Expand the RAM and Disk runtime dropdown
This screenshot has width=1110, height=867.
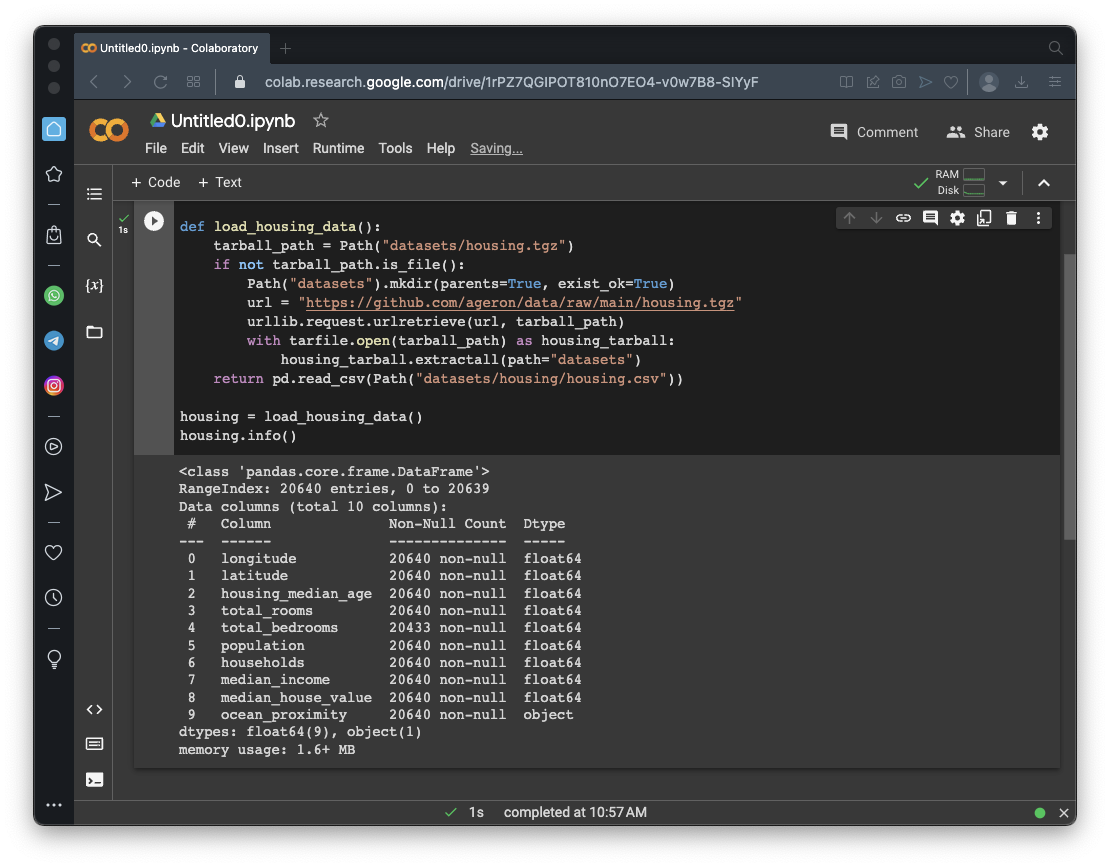[1003, 183]
